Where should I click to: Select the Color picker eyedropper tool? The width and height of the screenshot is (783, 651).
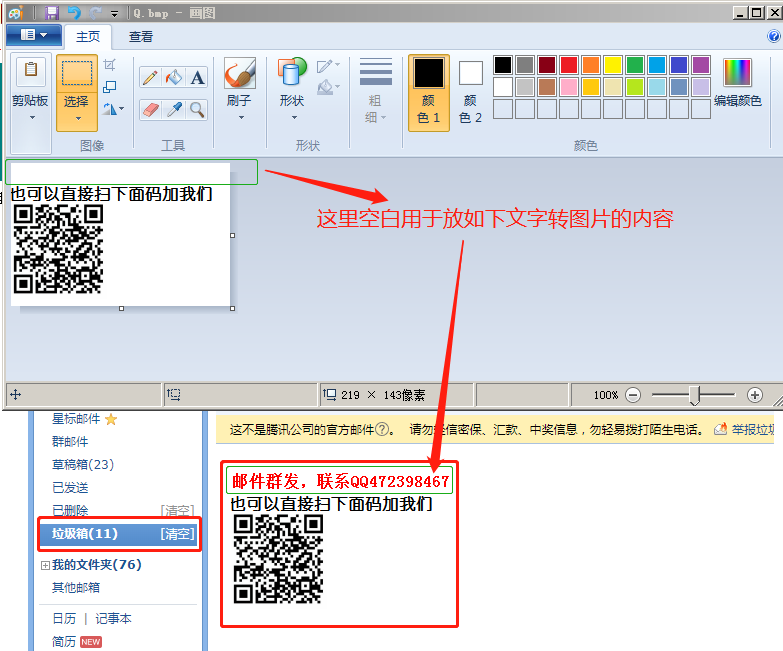(174, 109)
